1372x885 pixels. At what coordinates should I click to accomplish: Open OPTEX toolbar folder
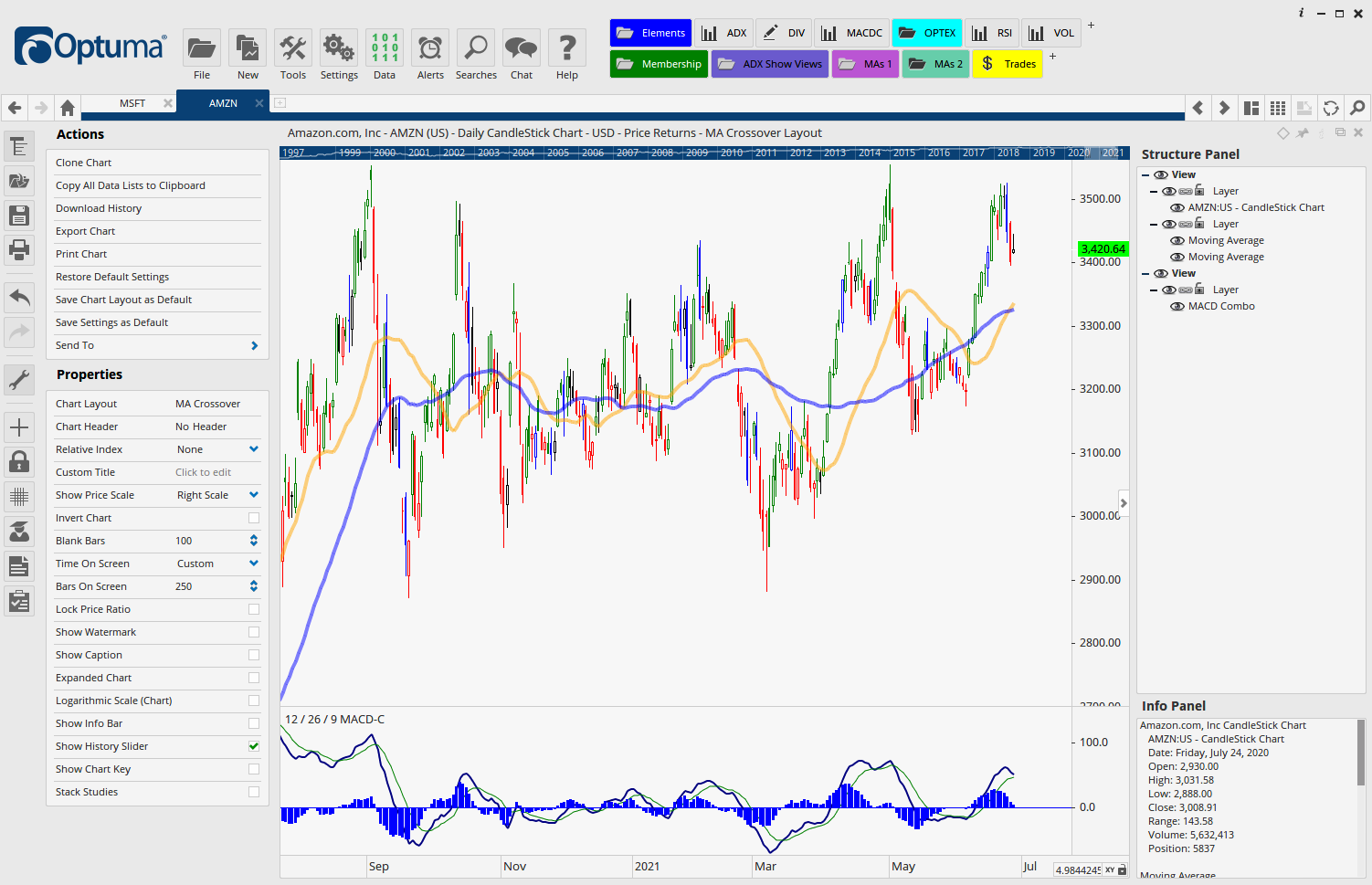click(927, 33)
